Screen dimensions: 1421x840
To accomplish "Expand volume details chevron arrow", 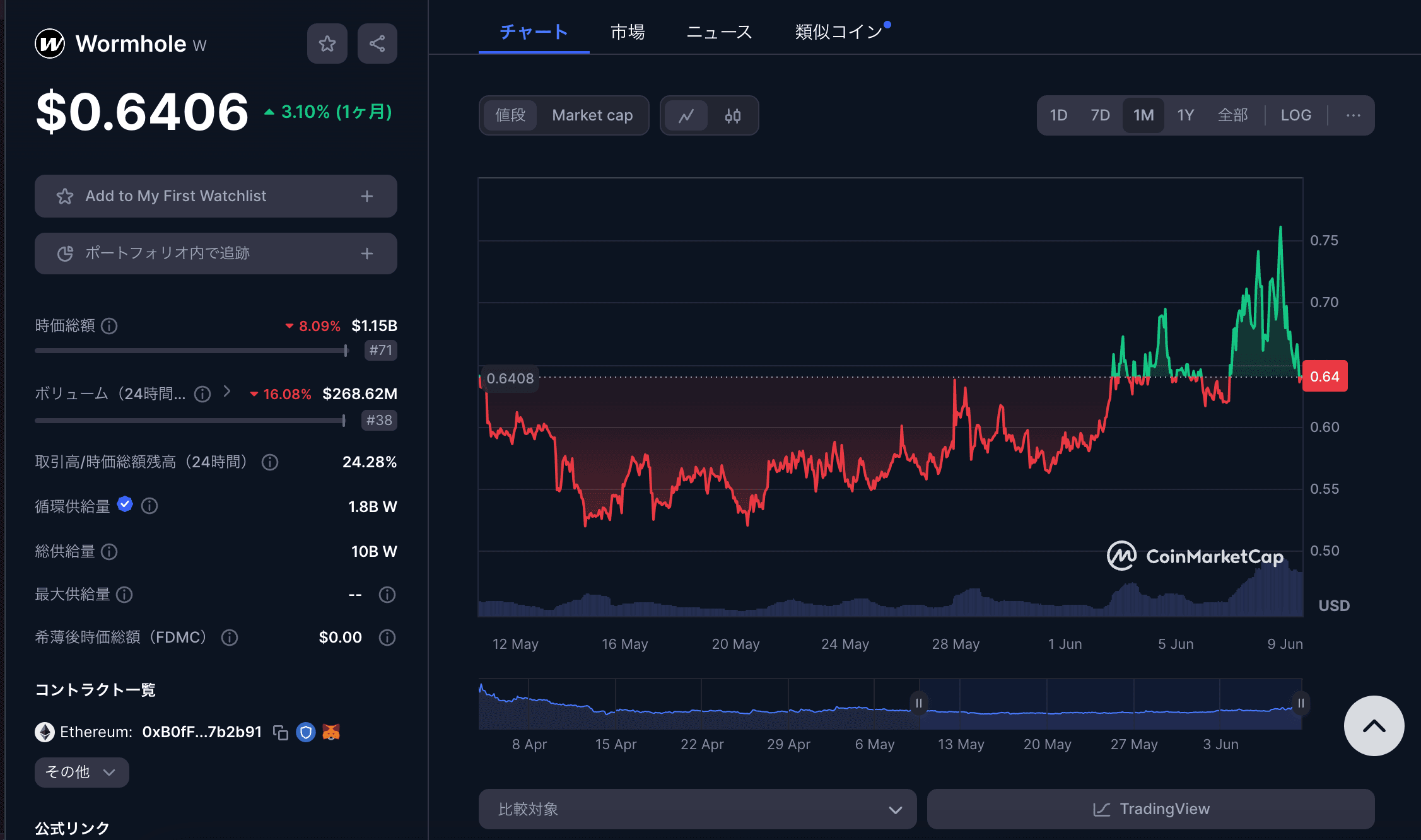I will point(227,392).
